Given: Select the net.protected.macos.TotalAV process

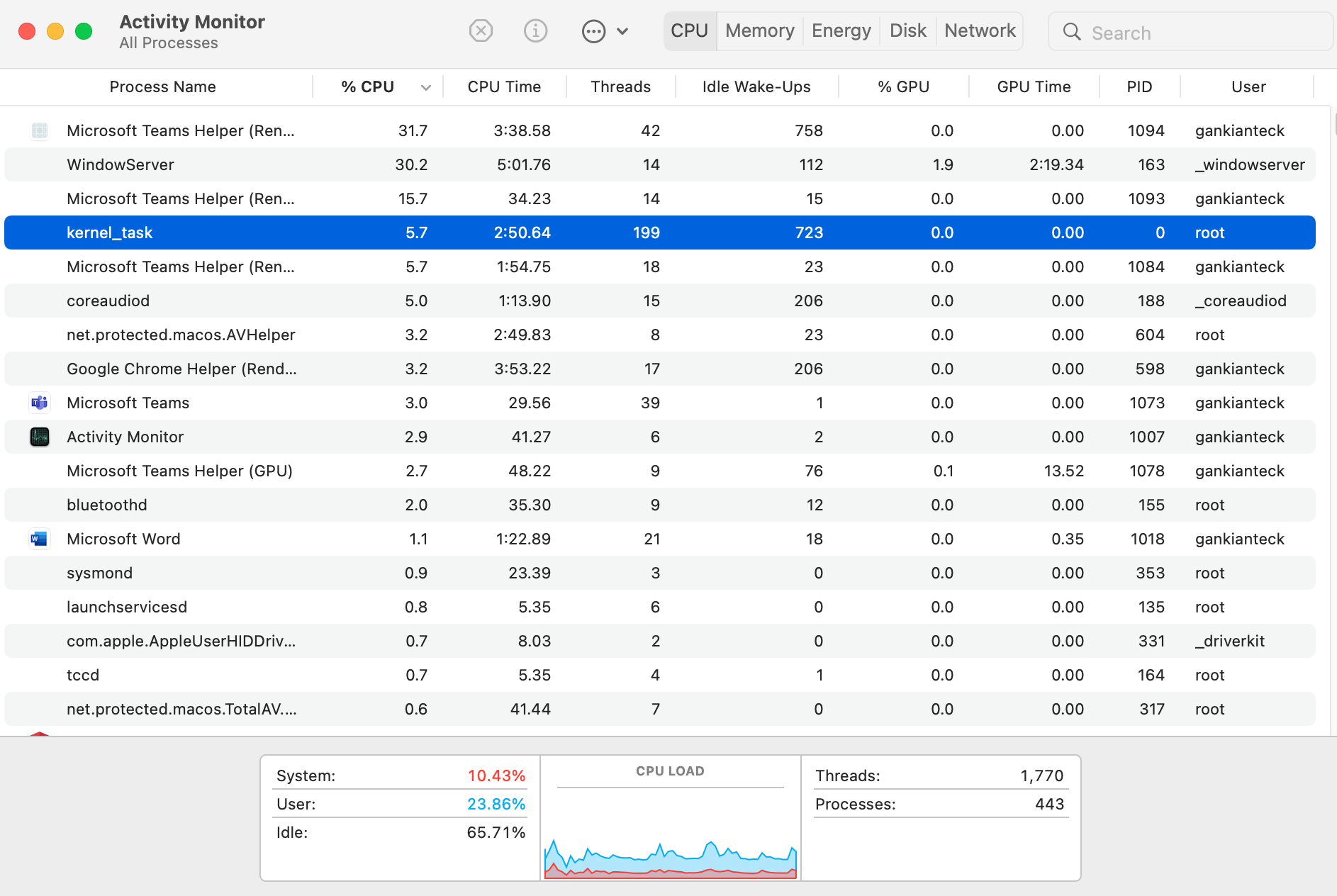Looking at the screenshot, I should point(660,709).
